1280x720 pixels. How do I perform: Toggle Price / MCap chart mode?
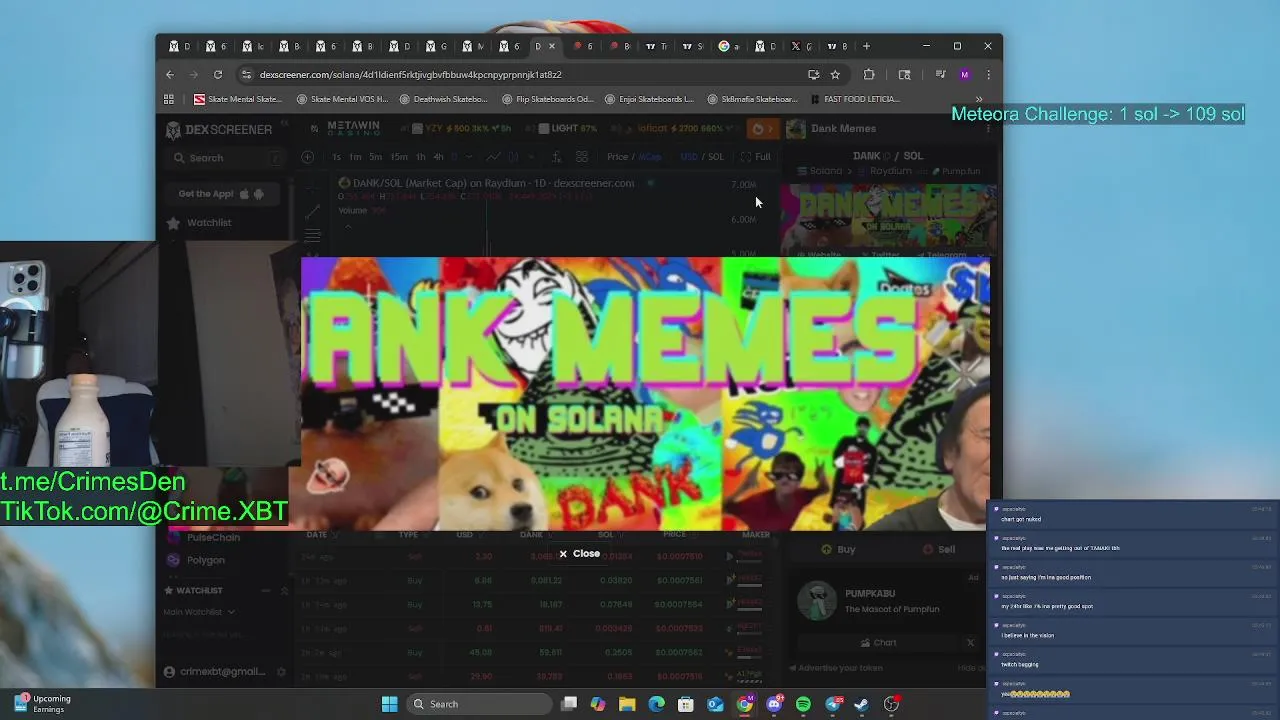pyautogui.click(x=634, y=157)
